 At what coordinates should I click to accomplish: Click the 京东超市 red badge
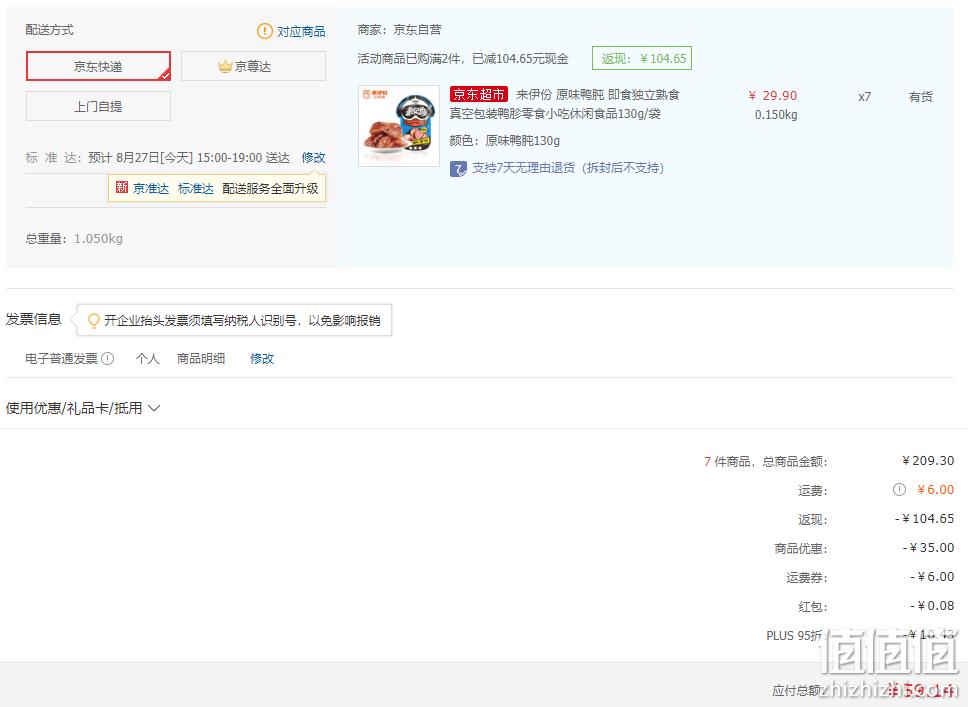click(479, 94)
